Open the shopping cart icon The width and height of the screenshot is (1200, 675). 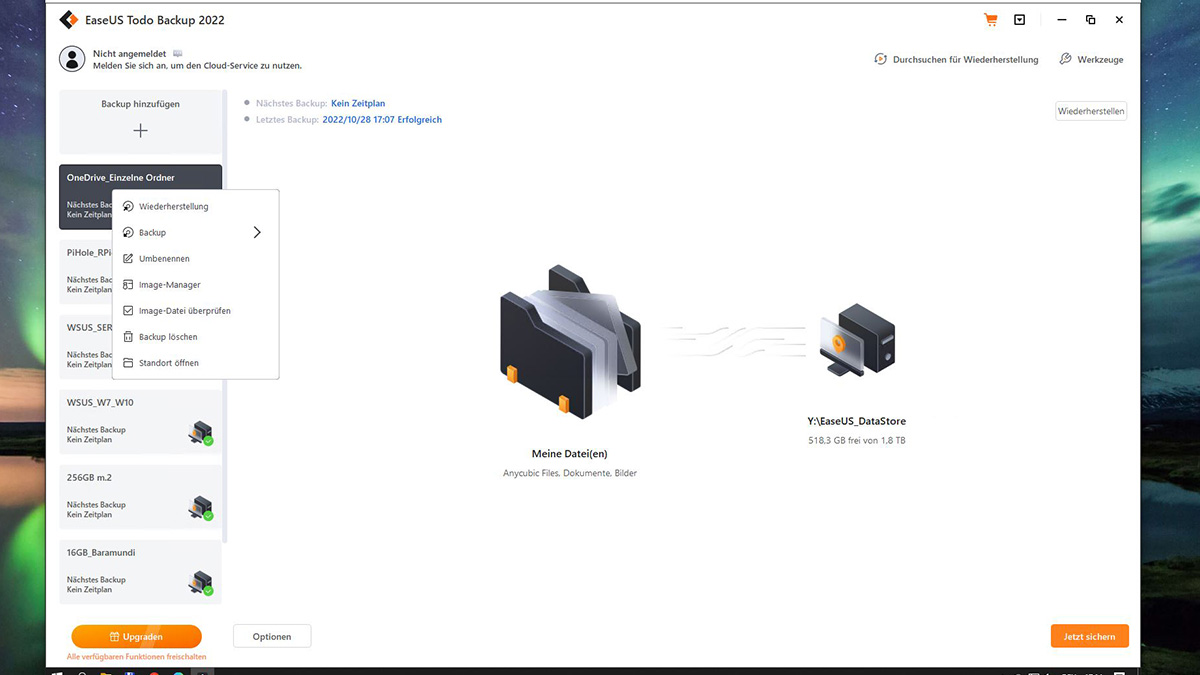coord(991,20)
